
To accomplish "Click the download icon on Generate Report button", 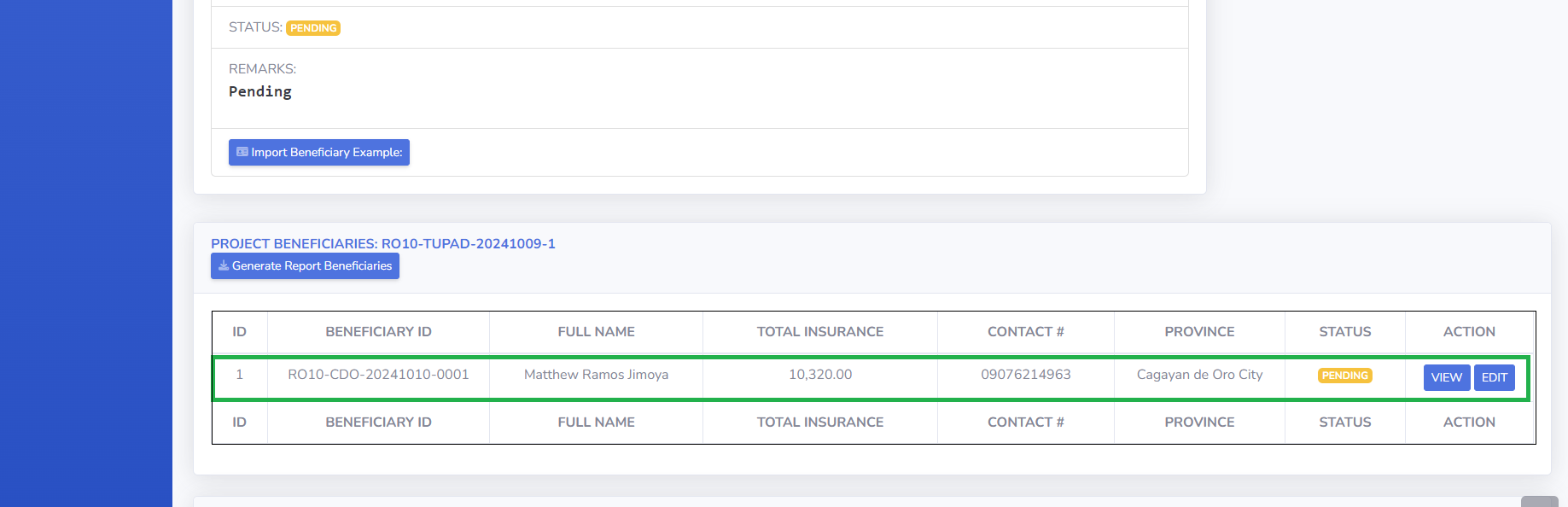I will click(x=224, y=265).
